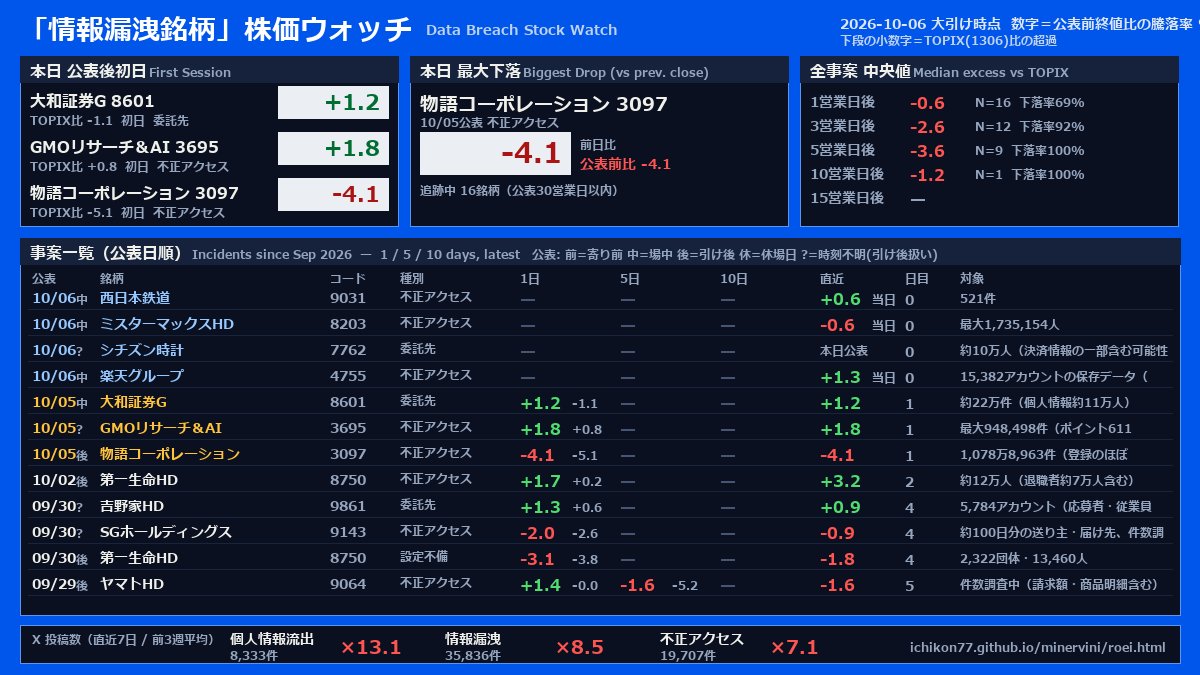Viewport: 1200px width, 675px height.
Task: Click the 15営業日後 row label
Action: click(846, 198)
